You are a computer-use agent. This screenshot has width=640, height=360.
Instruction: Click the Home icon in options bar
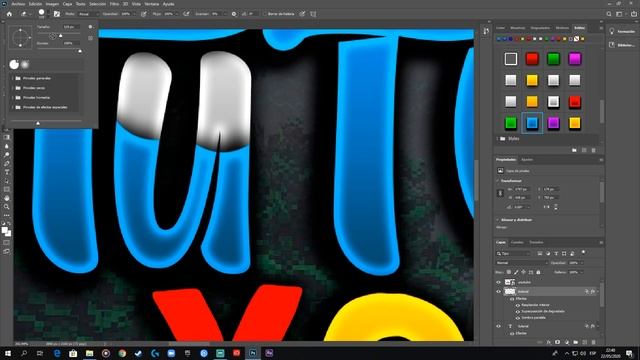click(x=9, y=14)
